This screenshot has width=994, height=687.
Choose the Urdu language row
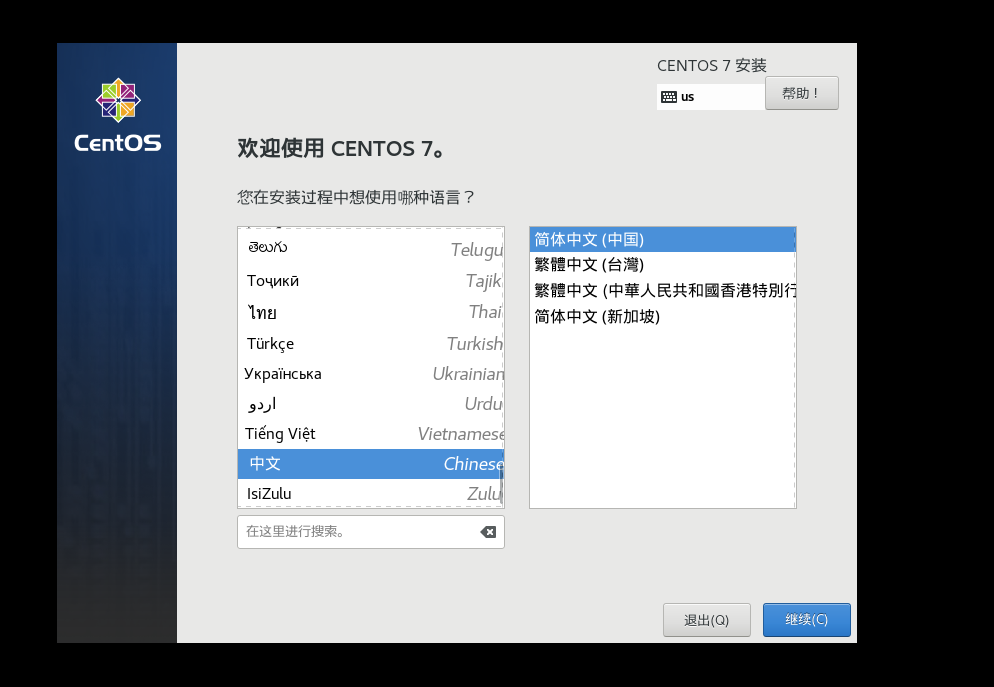[371, 404]
